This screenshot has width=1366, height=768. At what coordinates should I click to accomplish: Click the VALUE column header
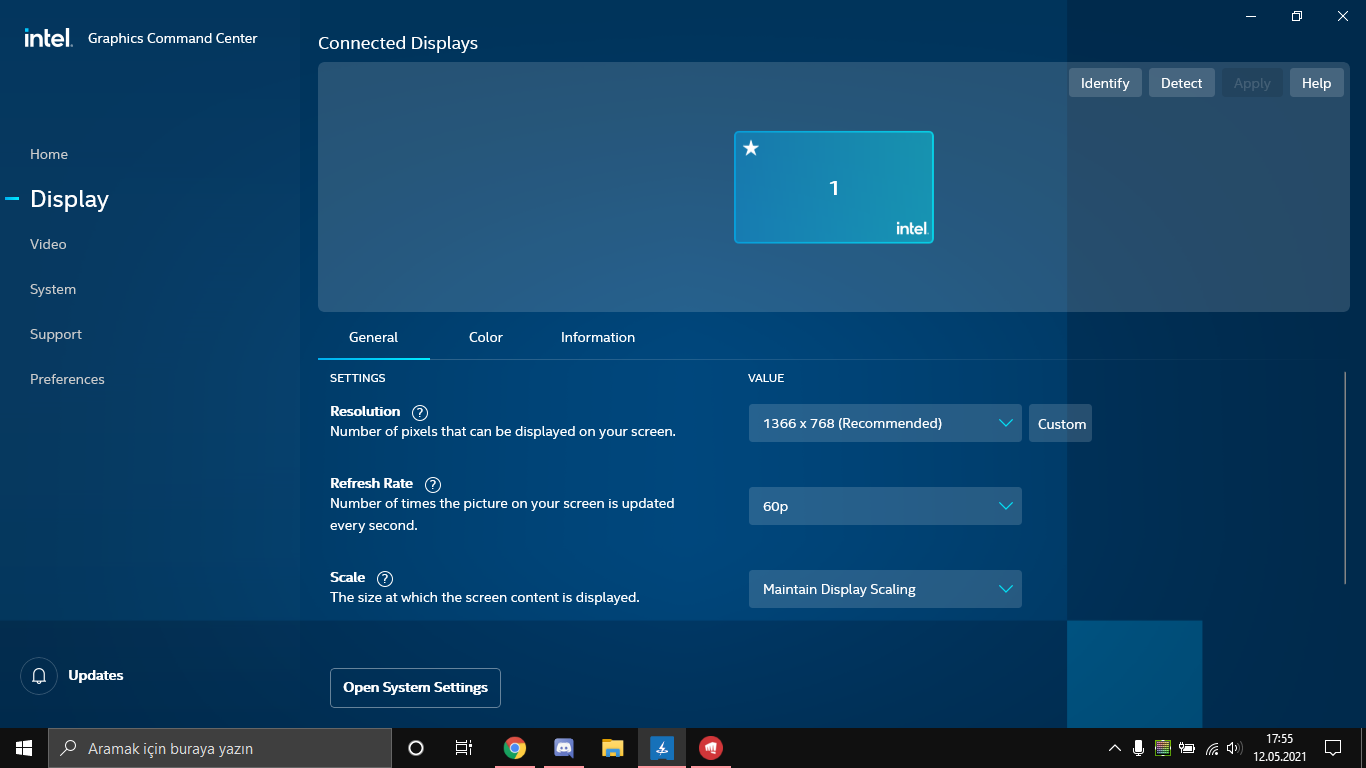pos(766,378)
